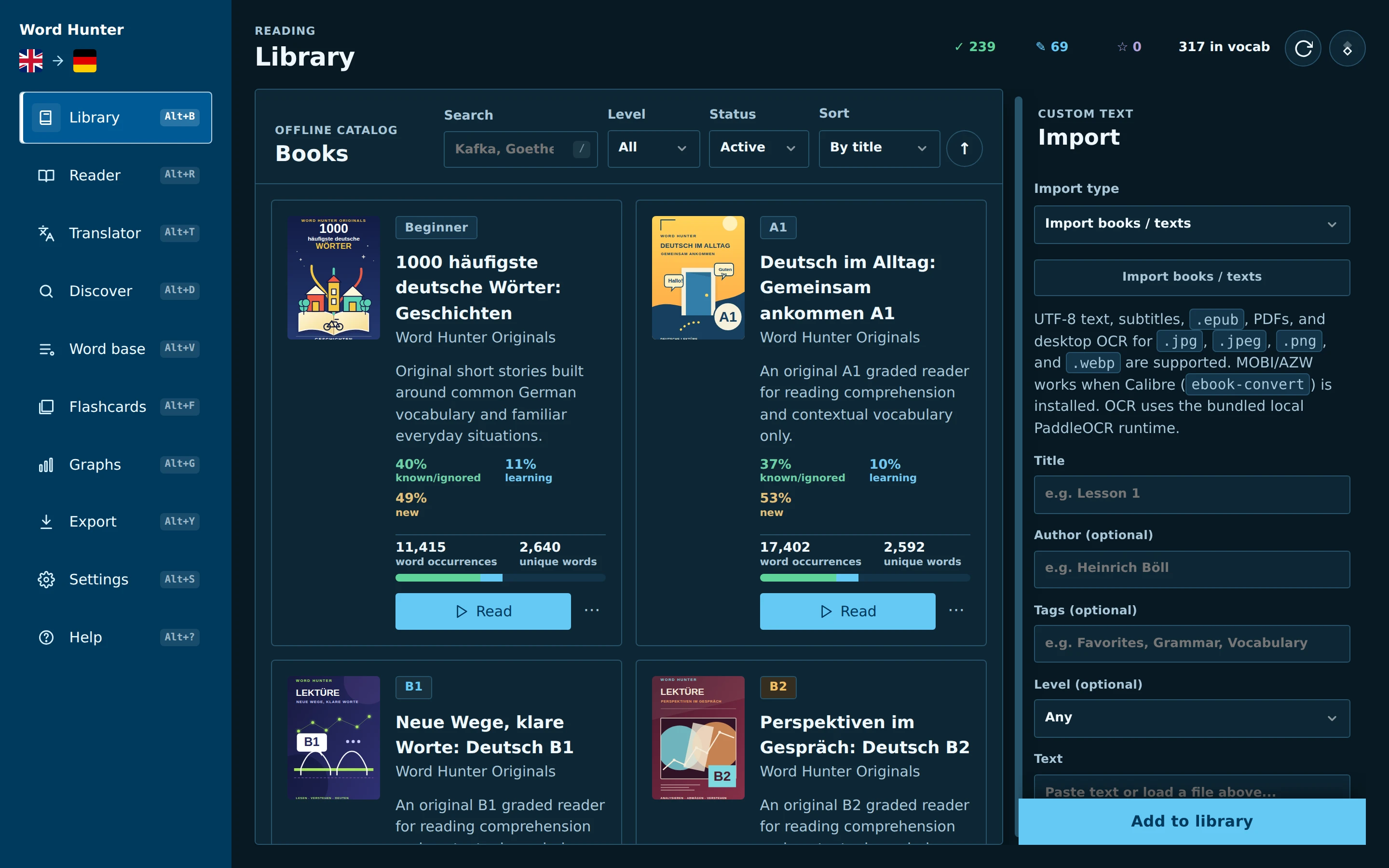
Task: Open Help from the sidebar
Action: coord(116,637)
